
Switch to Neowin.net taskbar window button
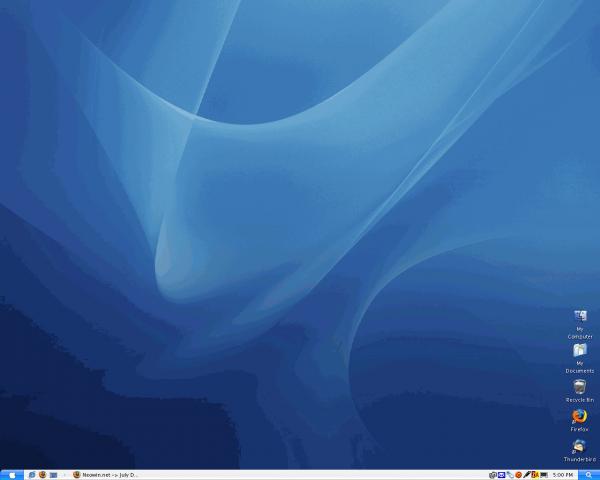[x=106, y=475]
